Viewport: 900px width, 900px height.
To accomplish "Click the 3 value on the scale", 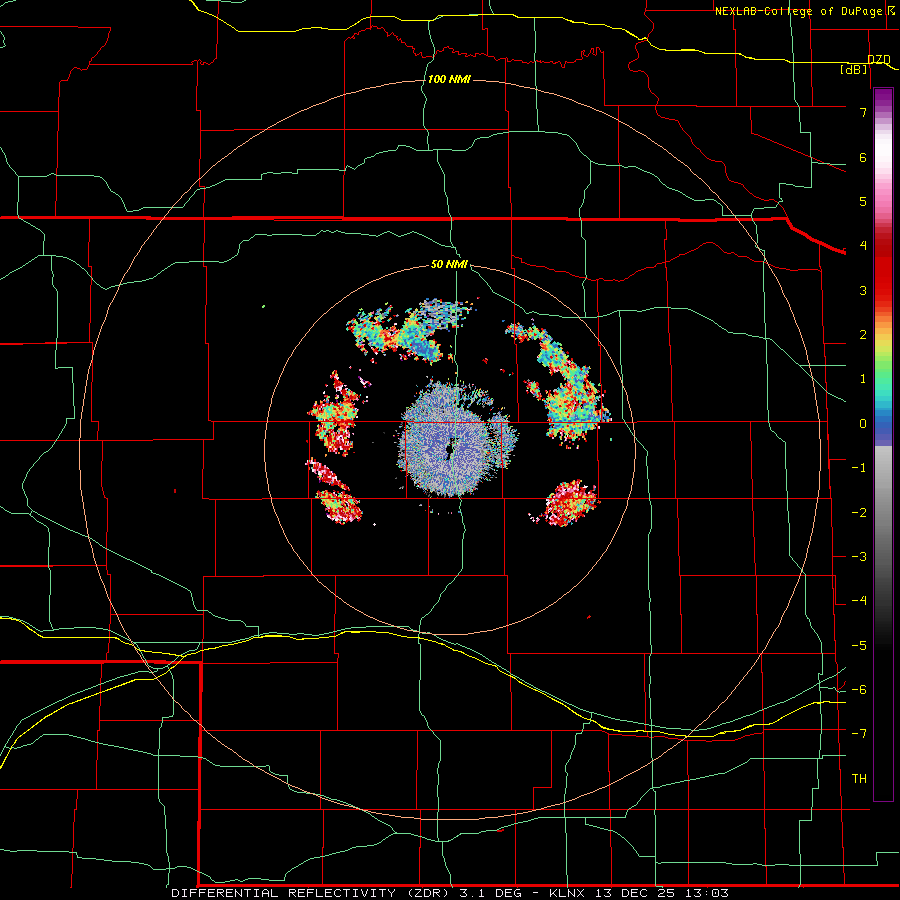I will (x=863, y=290).
